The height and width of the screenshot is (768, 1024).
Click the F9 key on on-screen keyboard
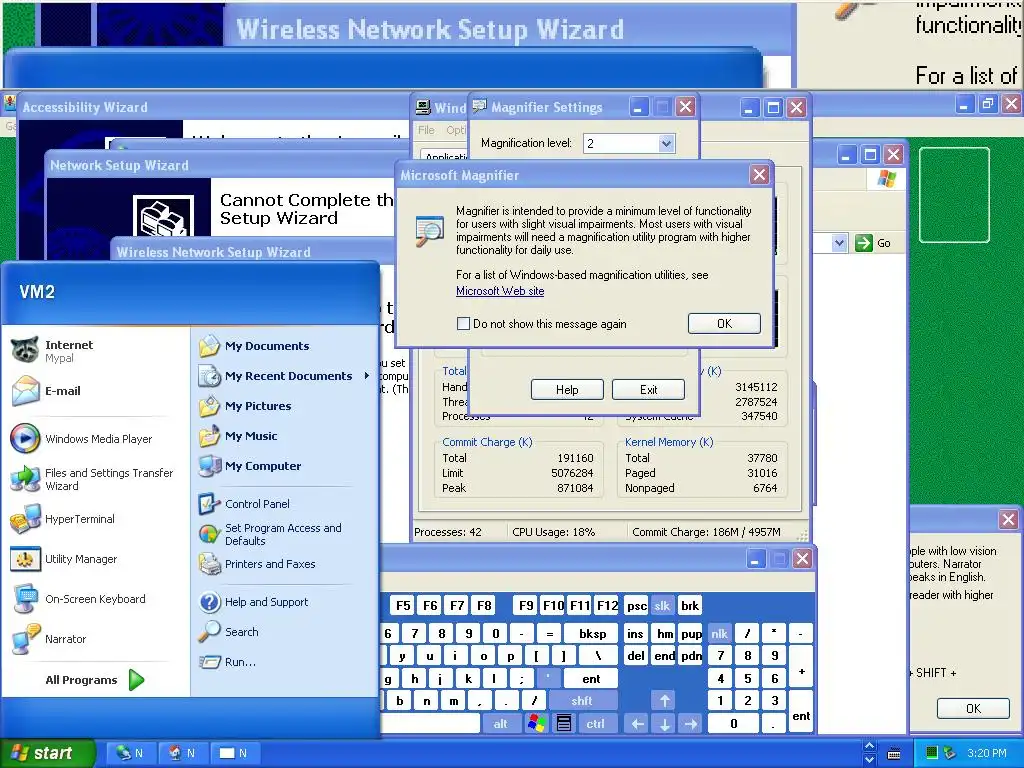[526, 605]
